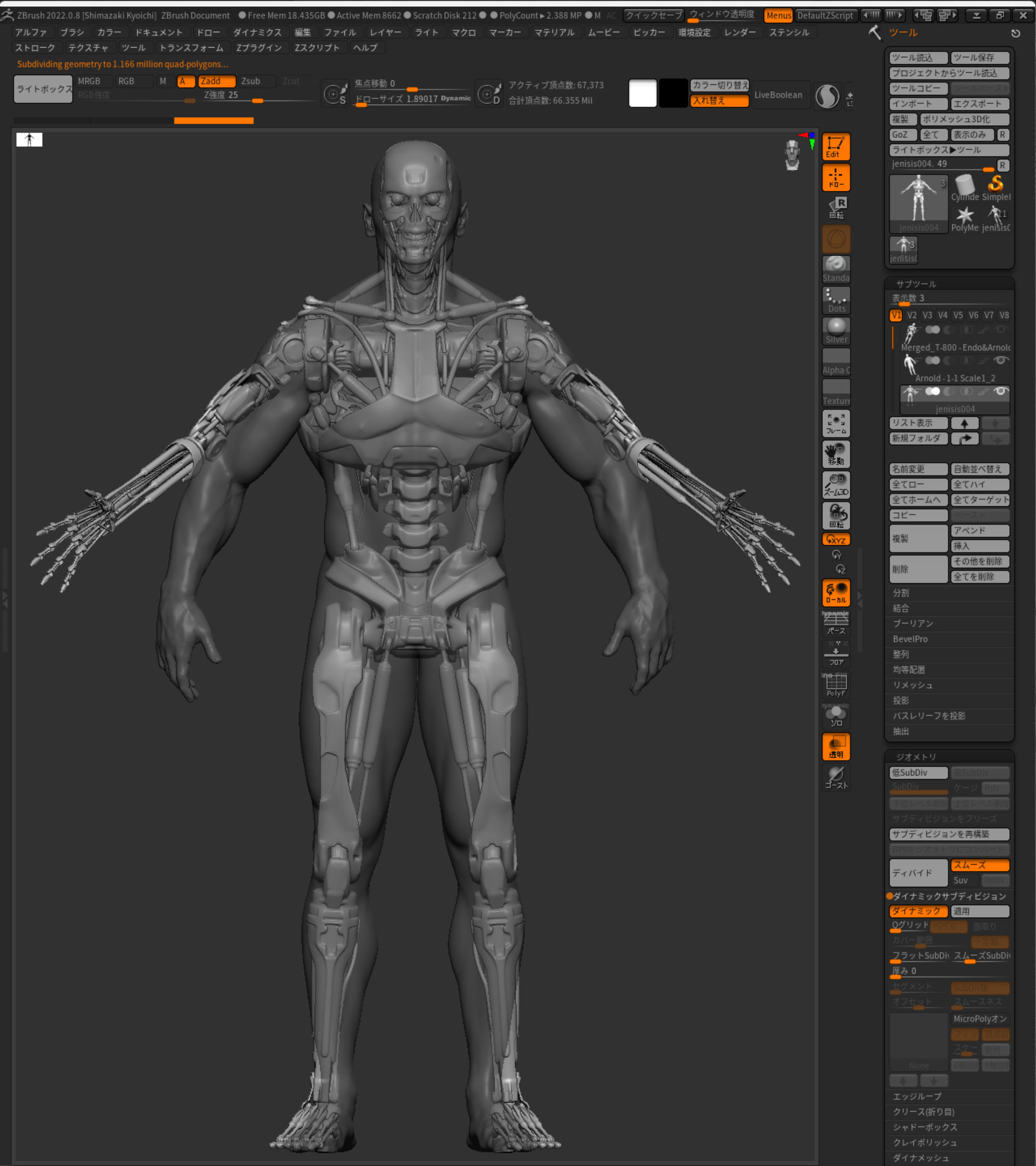Image resolution: width=1036 pixels, height=1166 pixels.
Task: Click the Sculptris Pro sphere icon
Action: [x=827, y=96]
